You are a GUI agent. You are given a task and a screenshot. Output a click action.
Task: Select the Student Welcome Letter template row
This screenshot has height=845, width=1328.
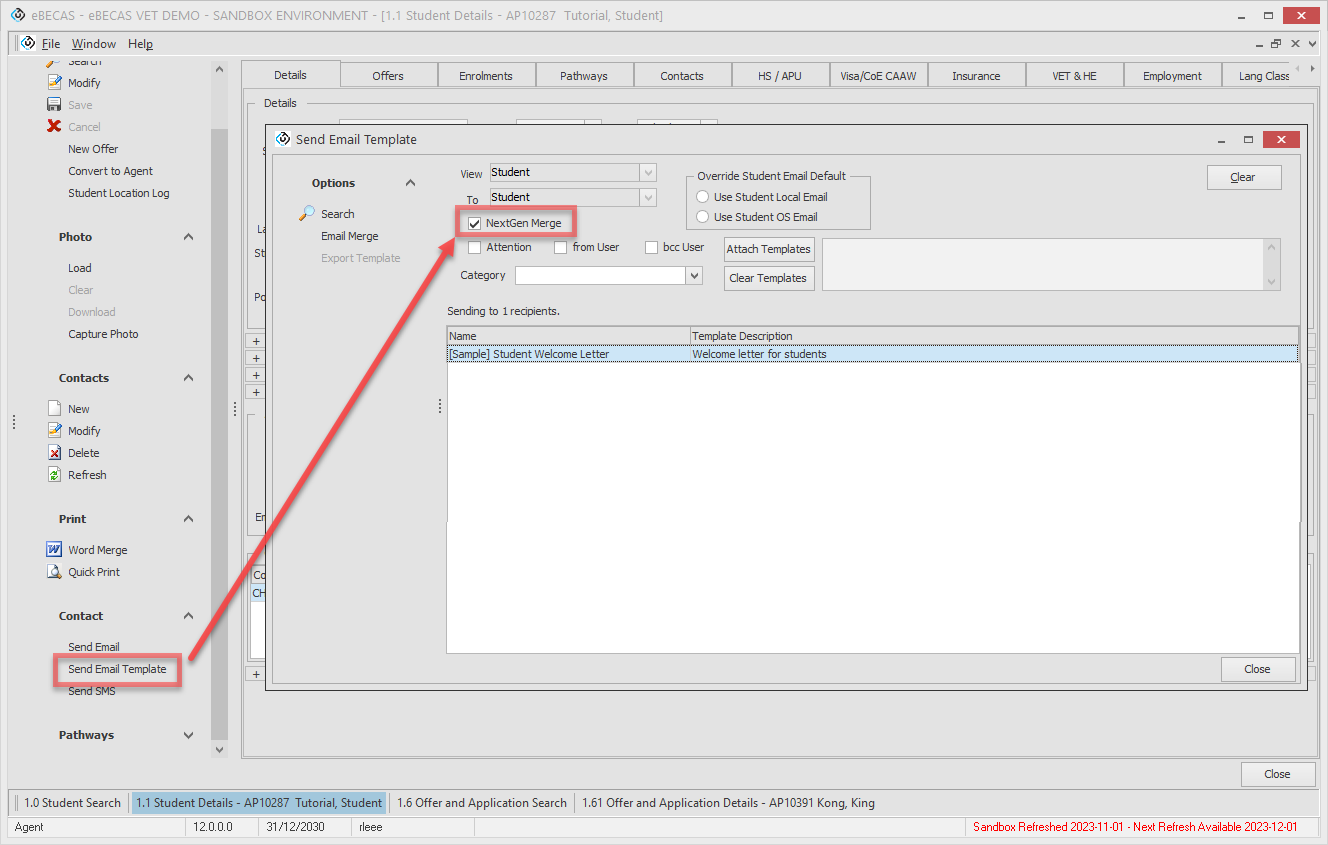(x=529, y=354)
